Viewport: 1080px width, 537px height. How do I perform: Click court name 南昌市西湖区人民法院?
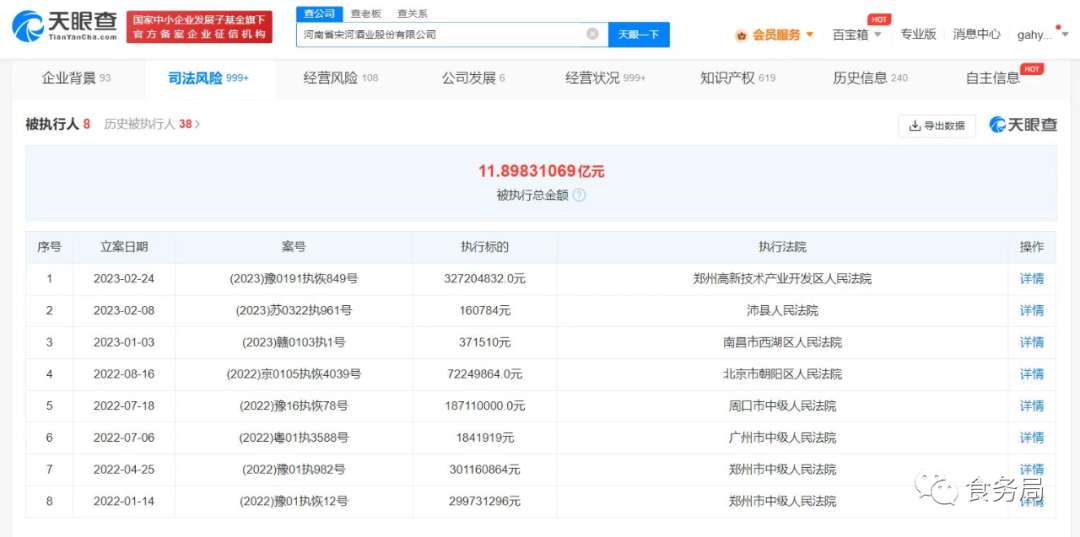[x=782, y=342]
